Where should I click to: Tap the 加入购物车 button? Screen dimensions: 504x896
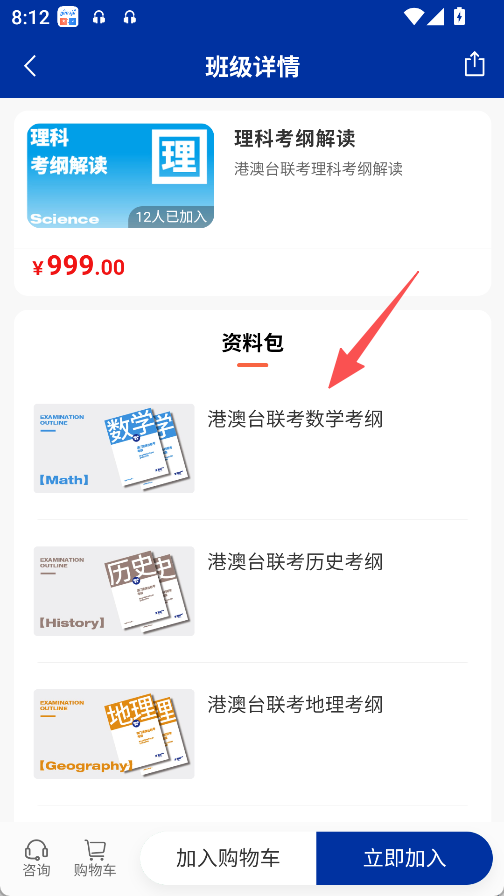228,858
